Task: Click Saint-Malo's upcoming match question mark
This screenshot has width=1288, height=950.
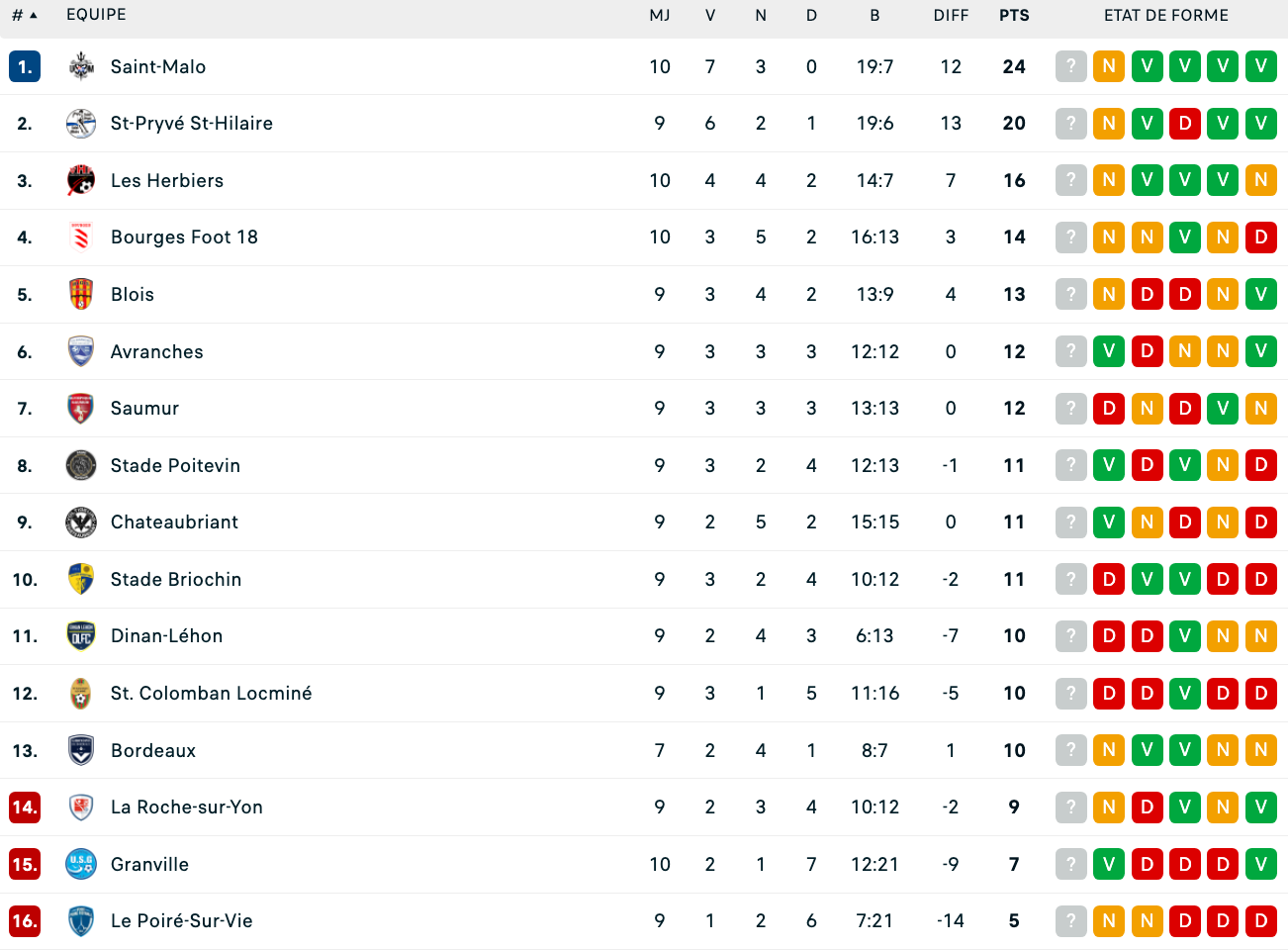Action: coord(1071,66)
